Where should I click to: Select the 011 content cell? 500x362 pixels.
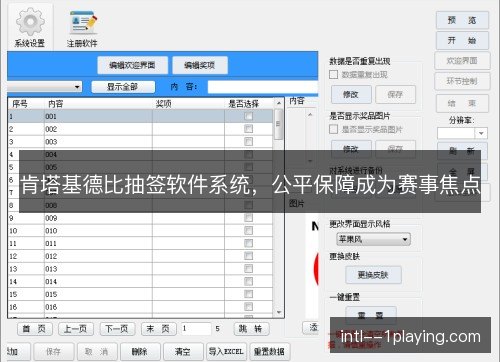(98, 243)
